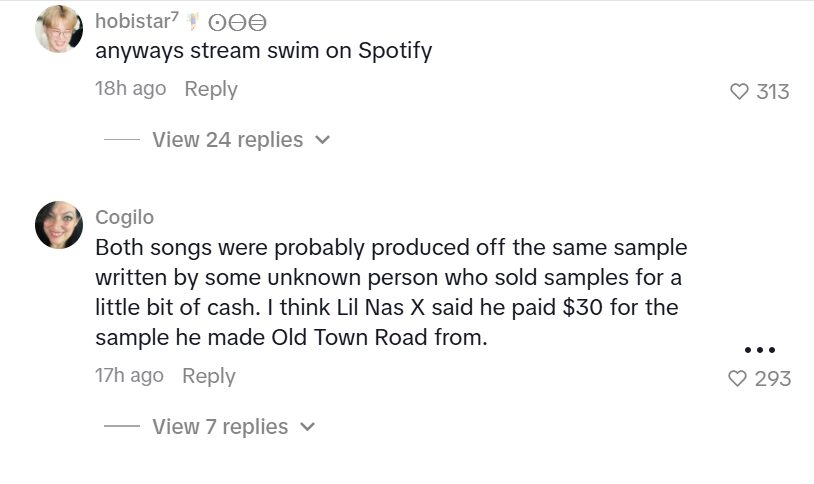Go to hobistar's profile via username
This screenshot has width=814, height=484.
pos(134,21)
